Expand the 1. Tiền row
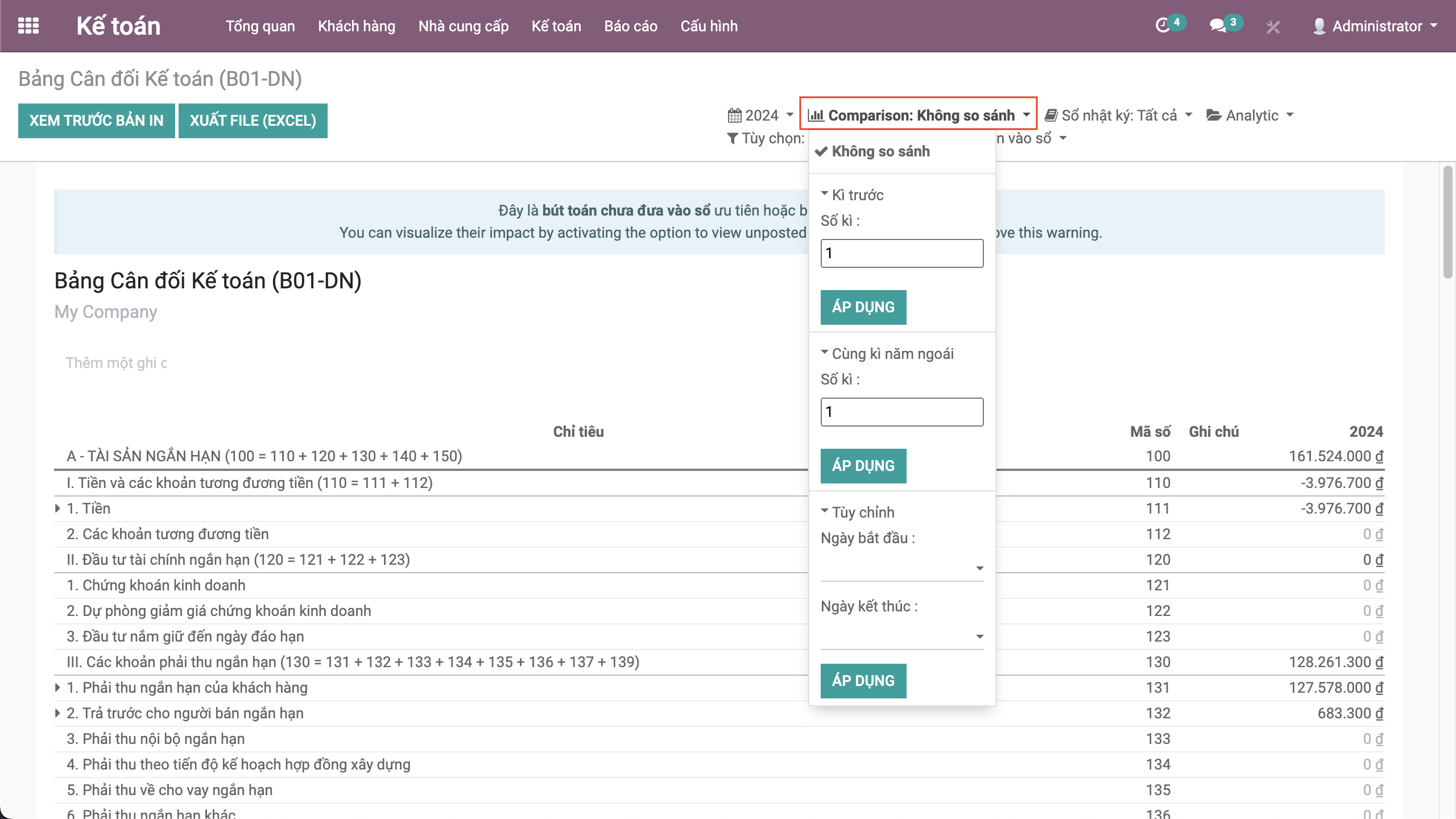Image resolution: width=1456 pixels, height=819 pixels. tap(57, 508)
